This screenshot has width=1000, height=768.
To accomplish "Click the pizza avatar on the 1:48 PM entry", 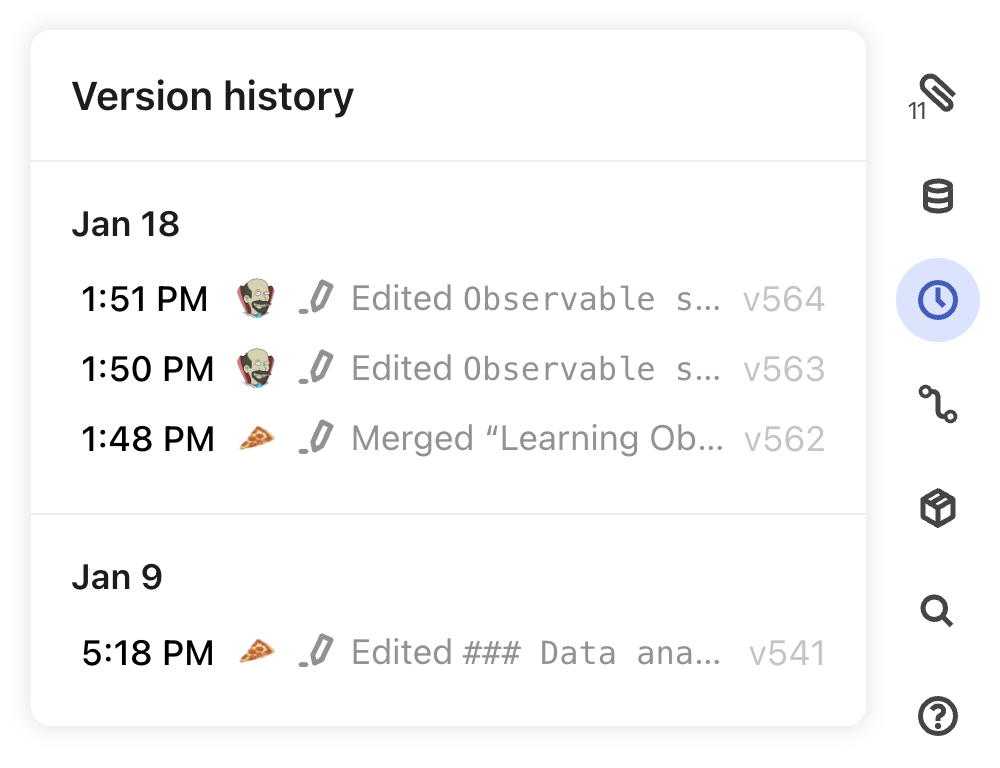I will point(257,438).
